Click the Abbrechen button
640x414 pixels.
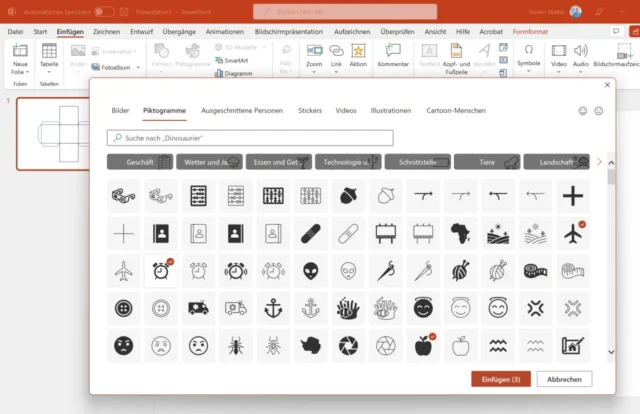564,379
